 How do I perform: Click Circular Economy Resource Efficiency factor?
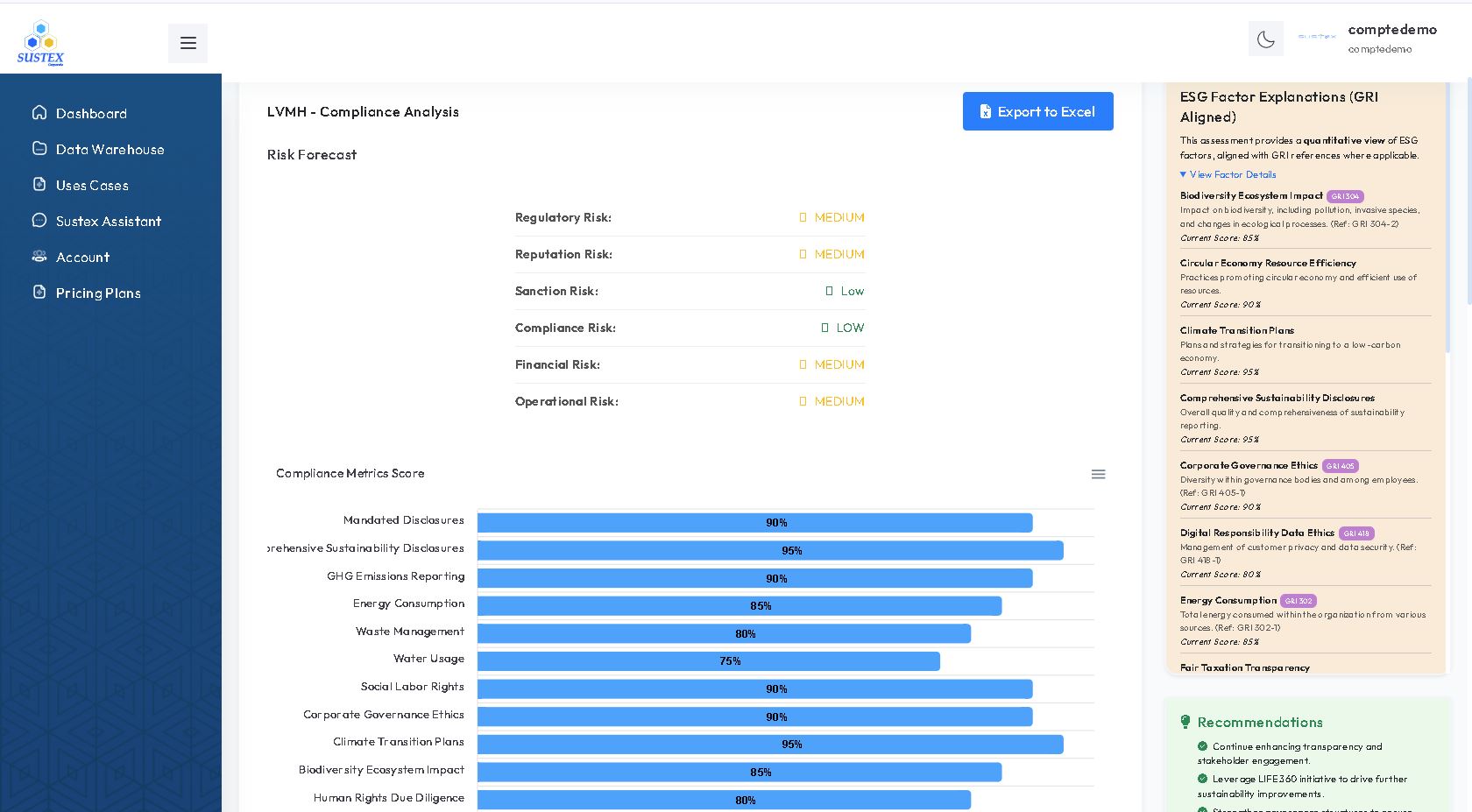[1268, 263]
